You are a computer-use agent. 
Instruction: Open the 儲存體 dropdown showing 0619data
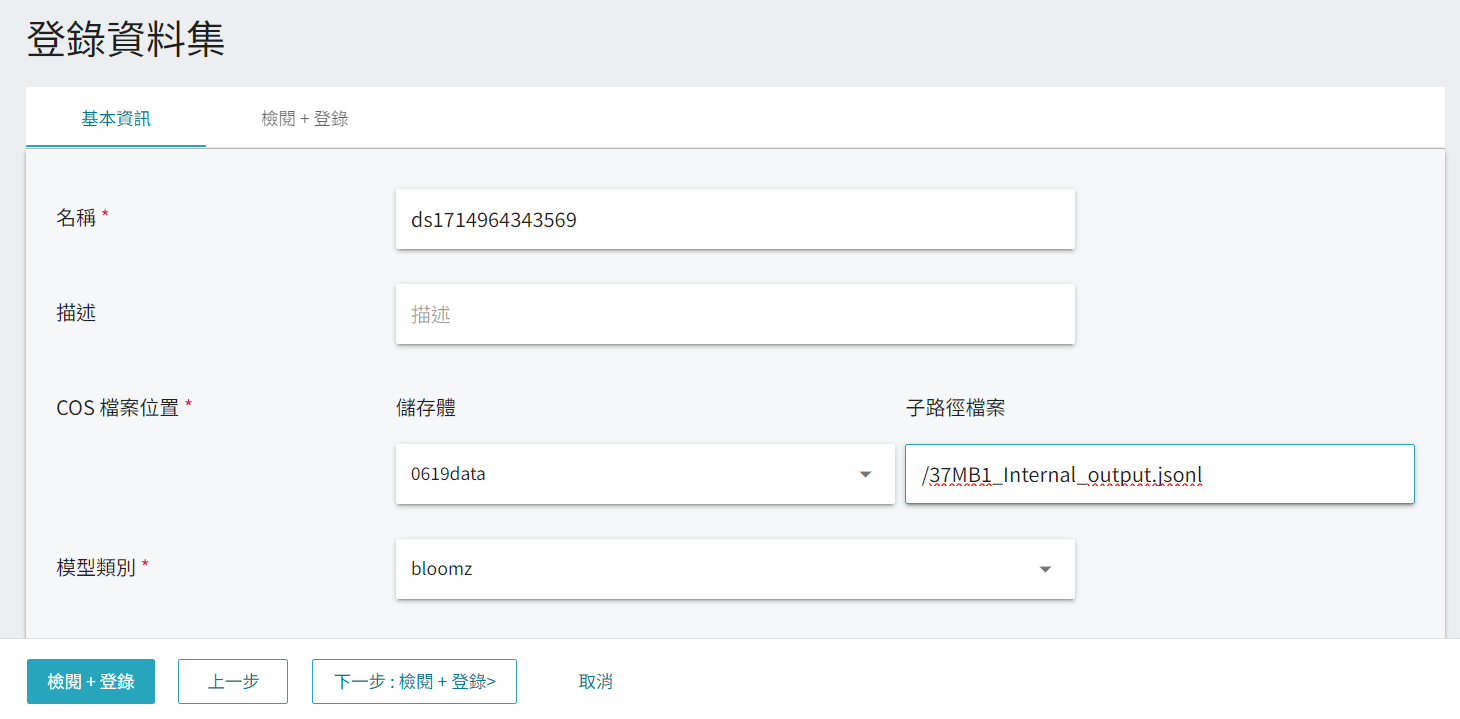645,474
